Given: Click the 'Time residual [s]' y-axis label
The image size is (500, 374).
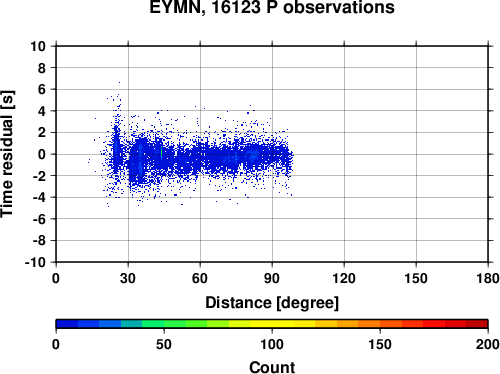Looking at the screenshot, I should 7,154.
